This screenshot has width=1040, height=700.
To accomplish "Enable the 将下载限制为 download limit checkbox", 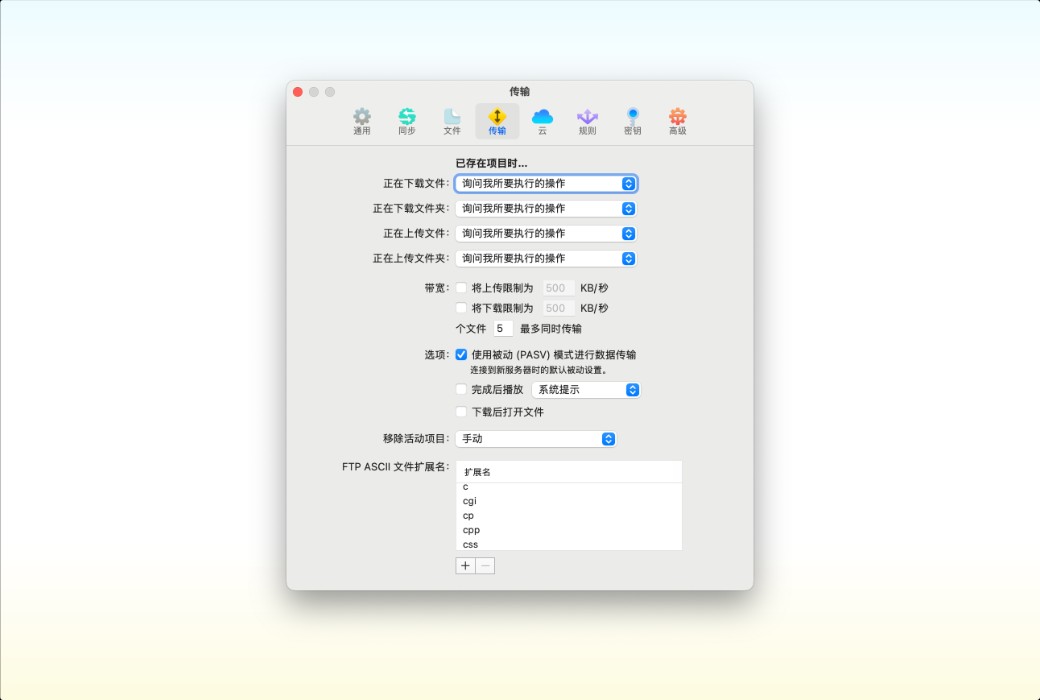I will [459, 308].
